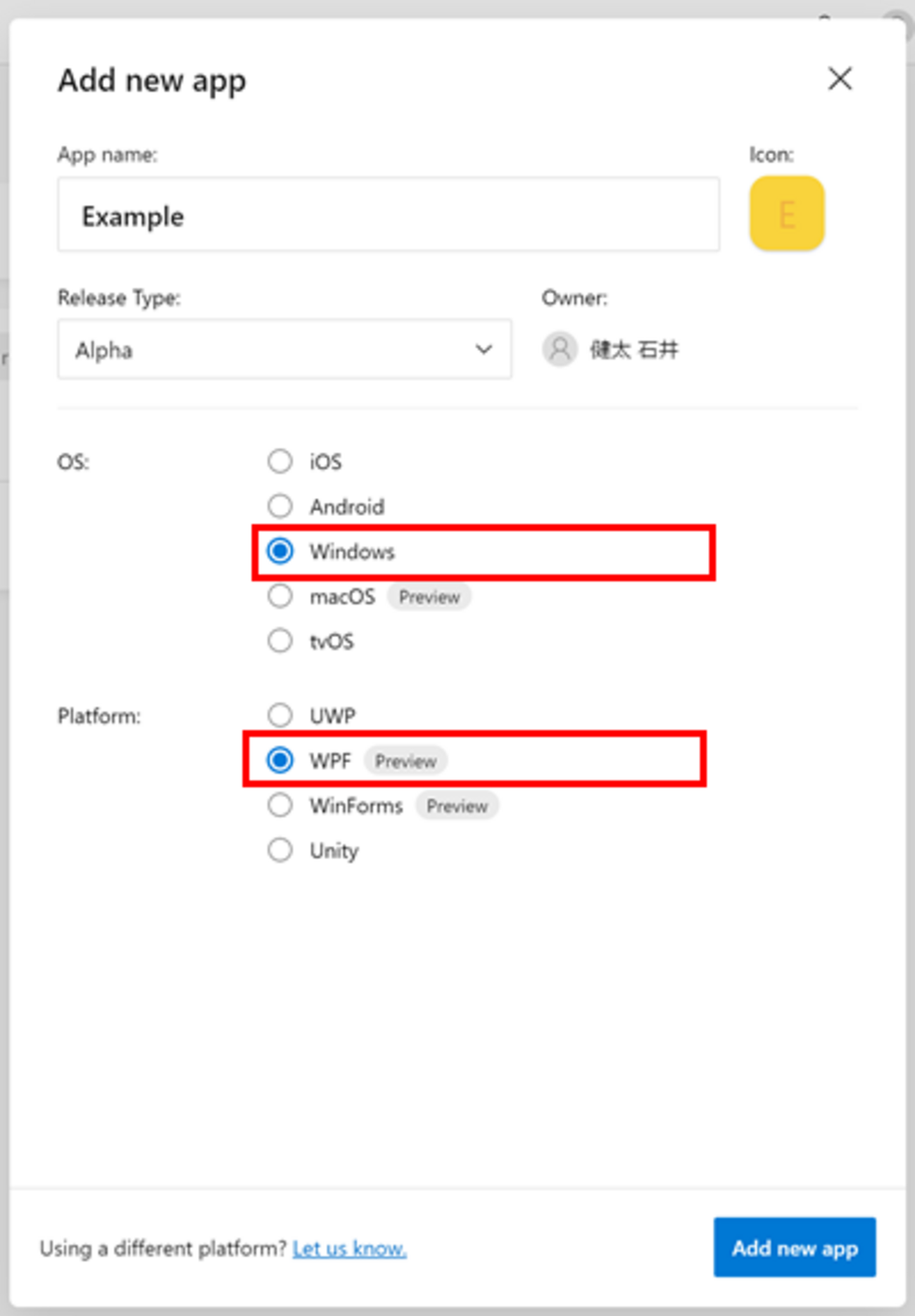Open the Release Type dropdown
Viewport: 915px width, 1316px height.
pos(284,350)
